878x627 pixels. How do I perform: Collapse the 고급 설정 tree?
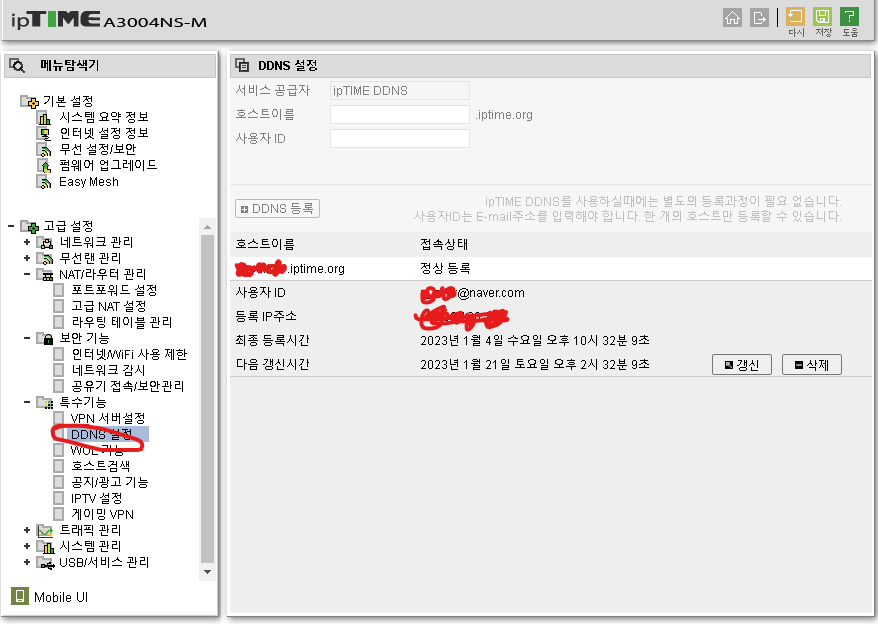pos(11,226)
